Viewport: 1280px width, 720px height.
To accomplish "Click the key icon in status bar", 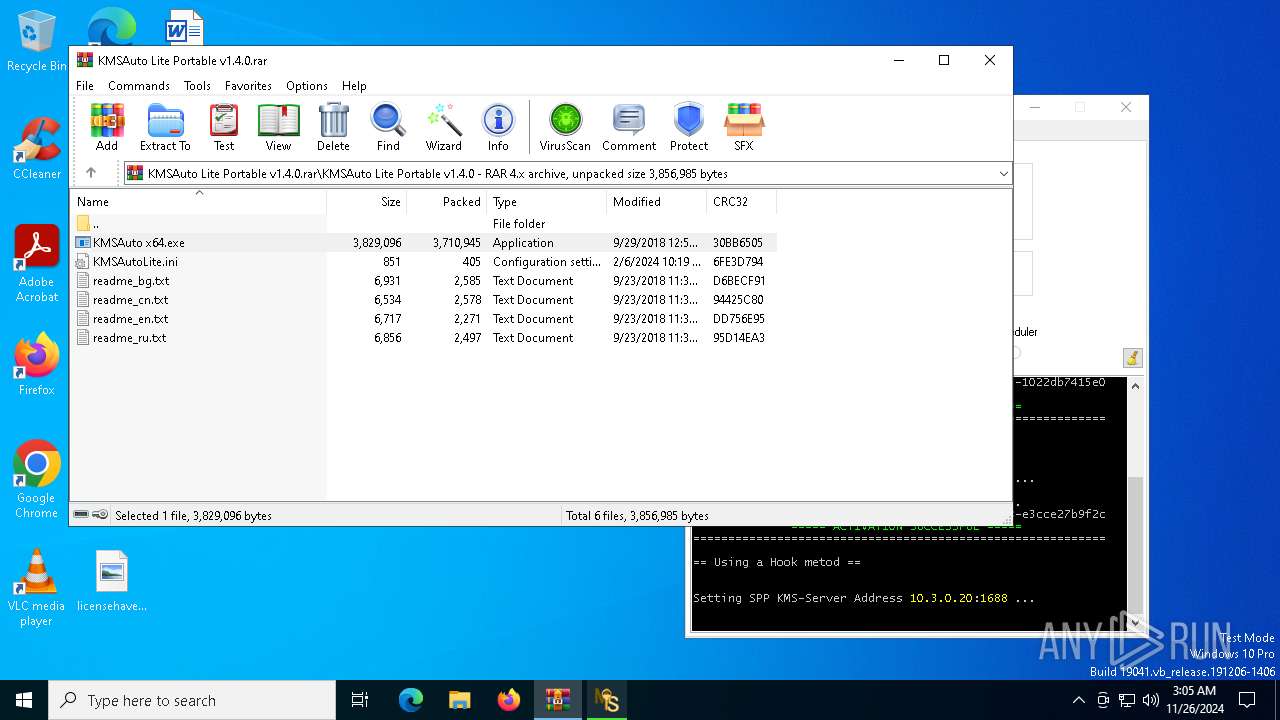I will (x=100, y=515).
